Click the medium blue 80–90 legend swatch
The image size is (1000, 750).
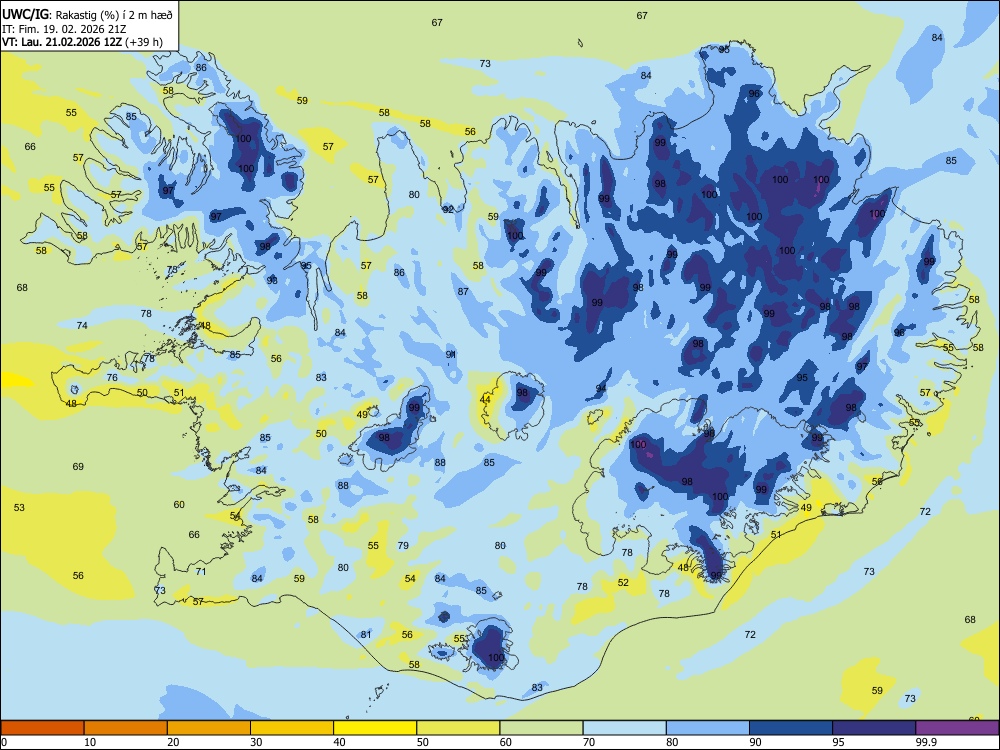[x=708, y=728]
